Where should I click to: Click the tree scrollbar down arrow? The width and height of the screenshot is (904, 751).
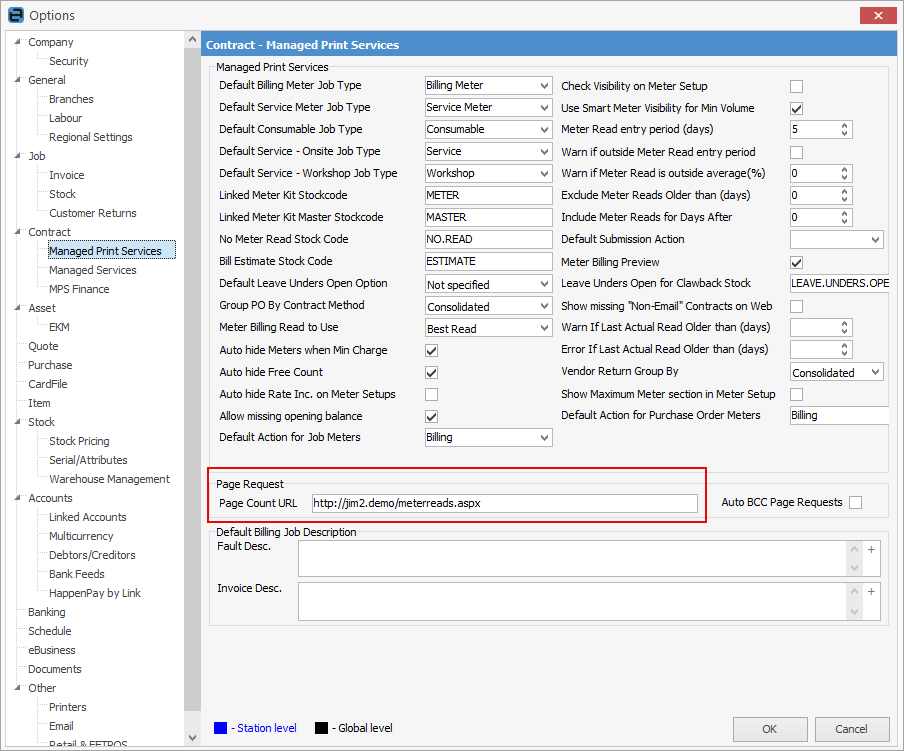[192, 738]
